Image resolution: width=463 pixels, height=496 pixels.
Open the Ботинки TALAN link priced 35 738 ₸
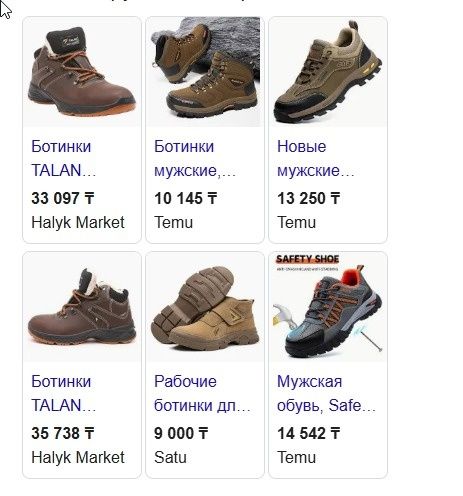coord(64,394)
